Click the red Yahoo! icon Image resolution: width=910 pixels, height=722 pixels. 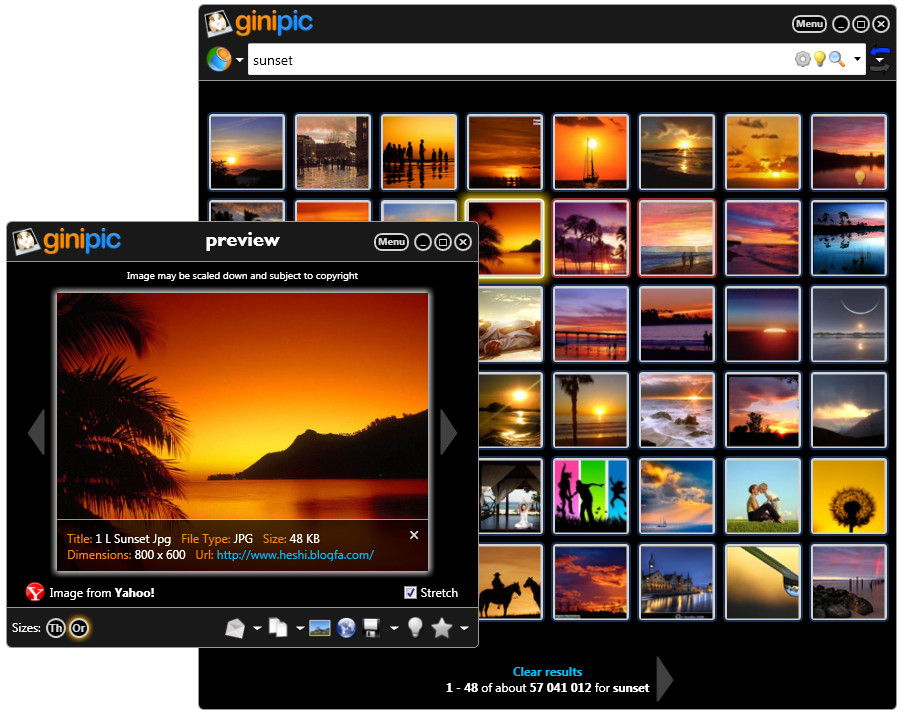pos(35,592)
